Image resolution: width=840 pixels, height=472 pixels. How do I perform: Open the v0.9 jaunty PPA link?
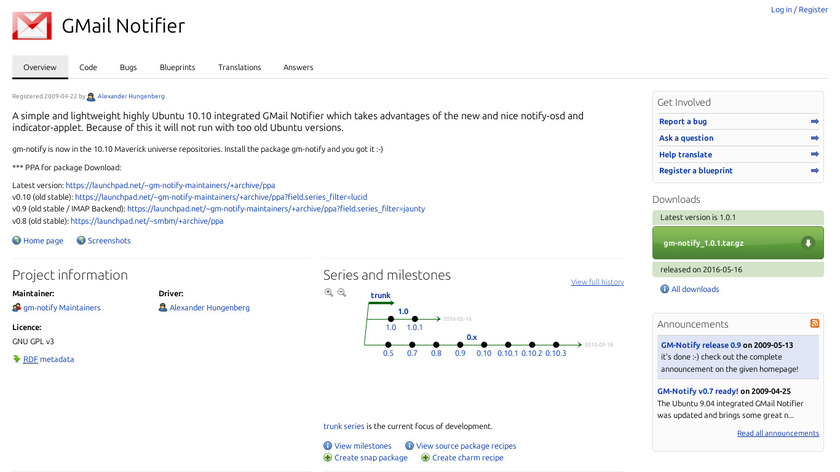(276, 209)
